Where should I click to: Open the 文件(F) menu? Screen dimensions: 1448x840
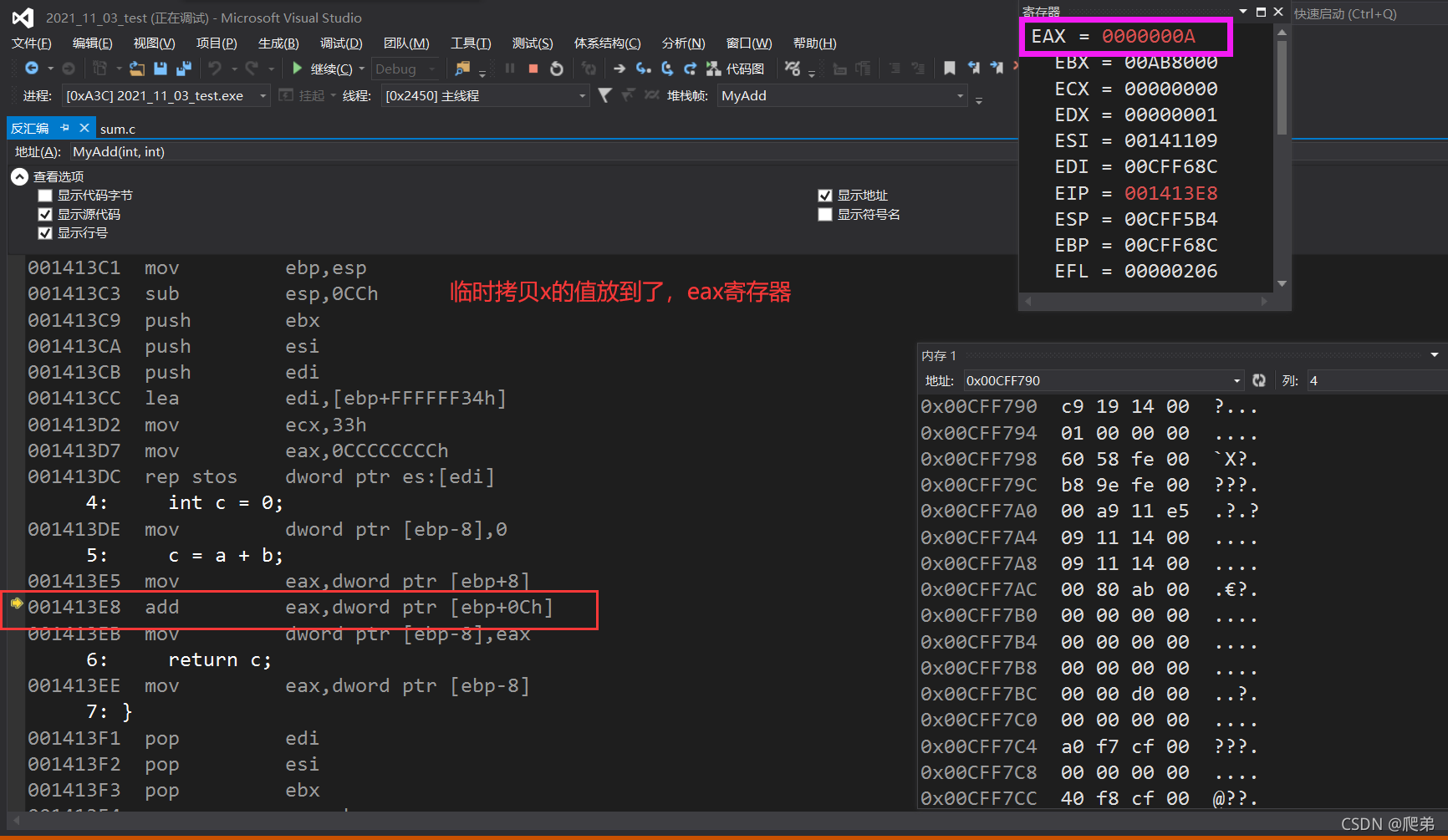(x=32, y=43)
